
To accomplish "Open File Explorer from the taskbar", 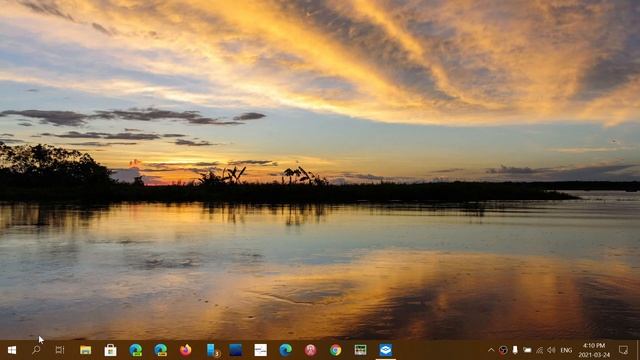I will coord(85,350).
